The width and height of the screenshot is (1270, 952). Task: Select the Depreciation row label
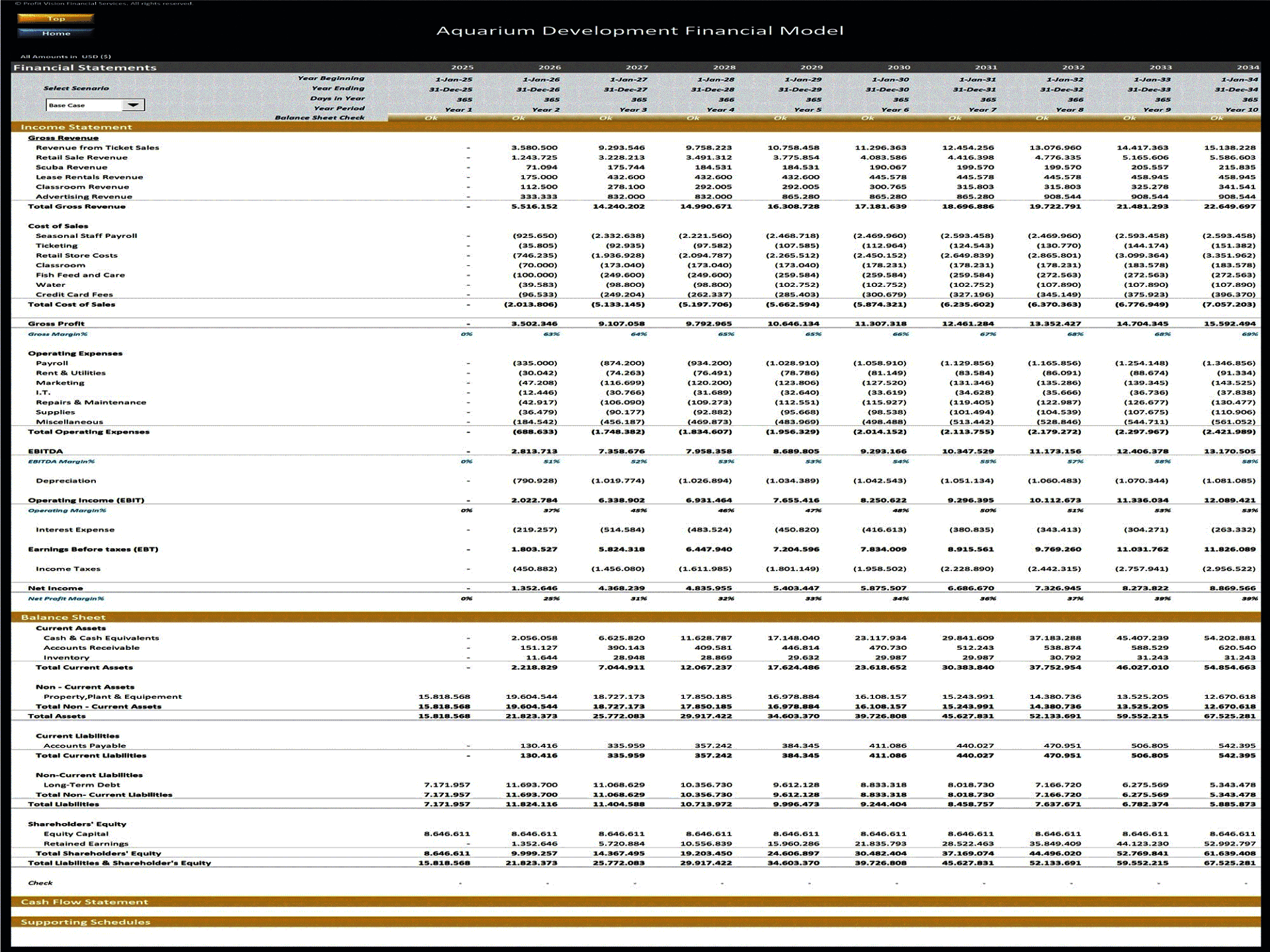coord(66,481)
